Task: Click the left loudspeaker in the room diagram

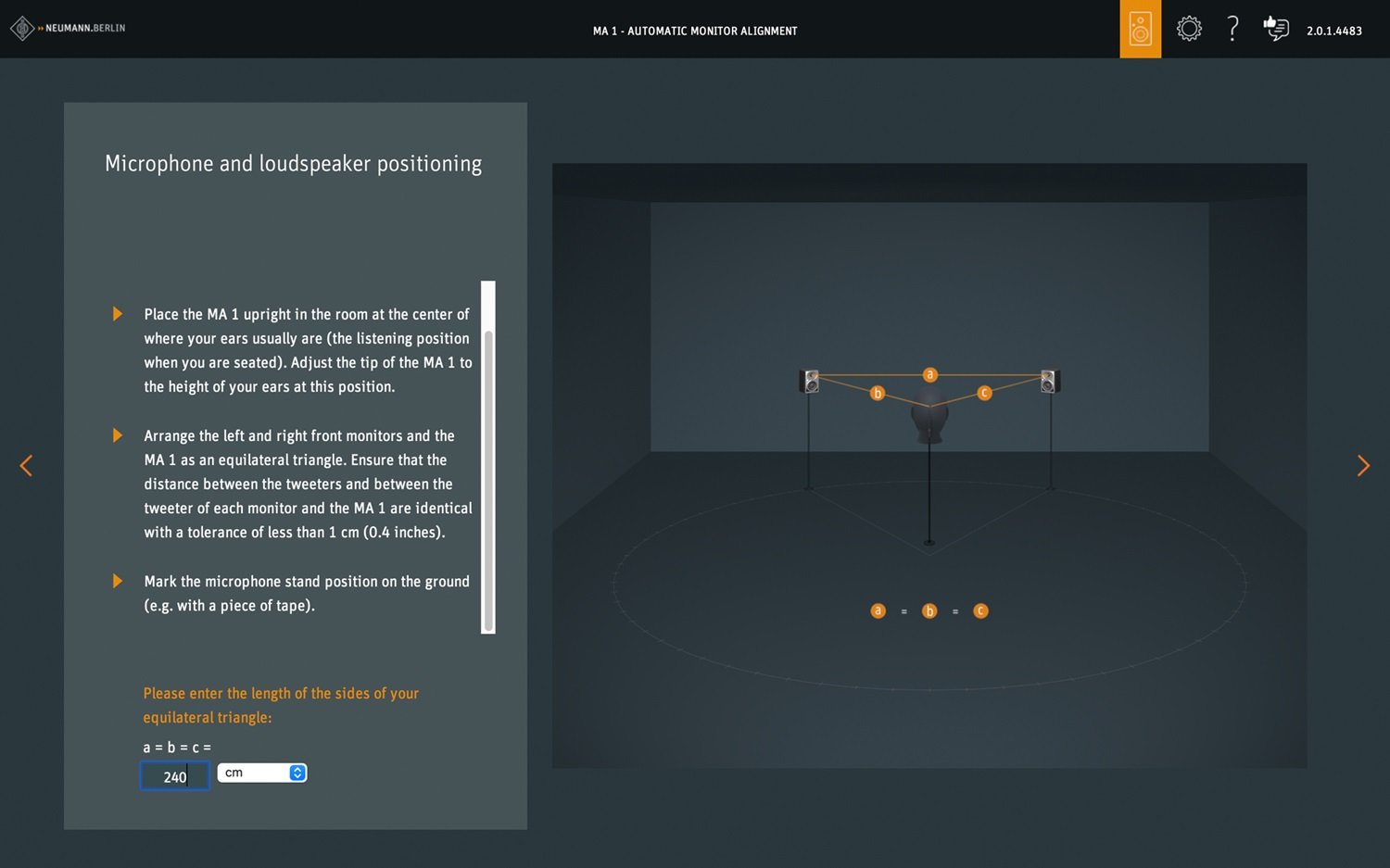Action: click(811, 381)
